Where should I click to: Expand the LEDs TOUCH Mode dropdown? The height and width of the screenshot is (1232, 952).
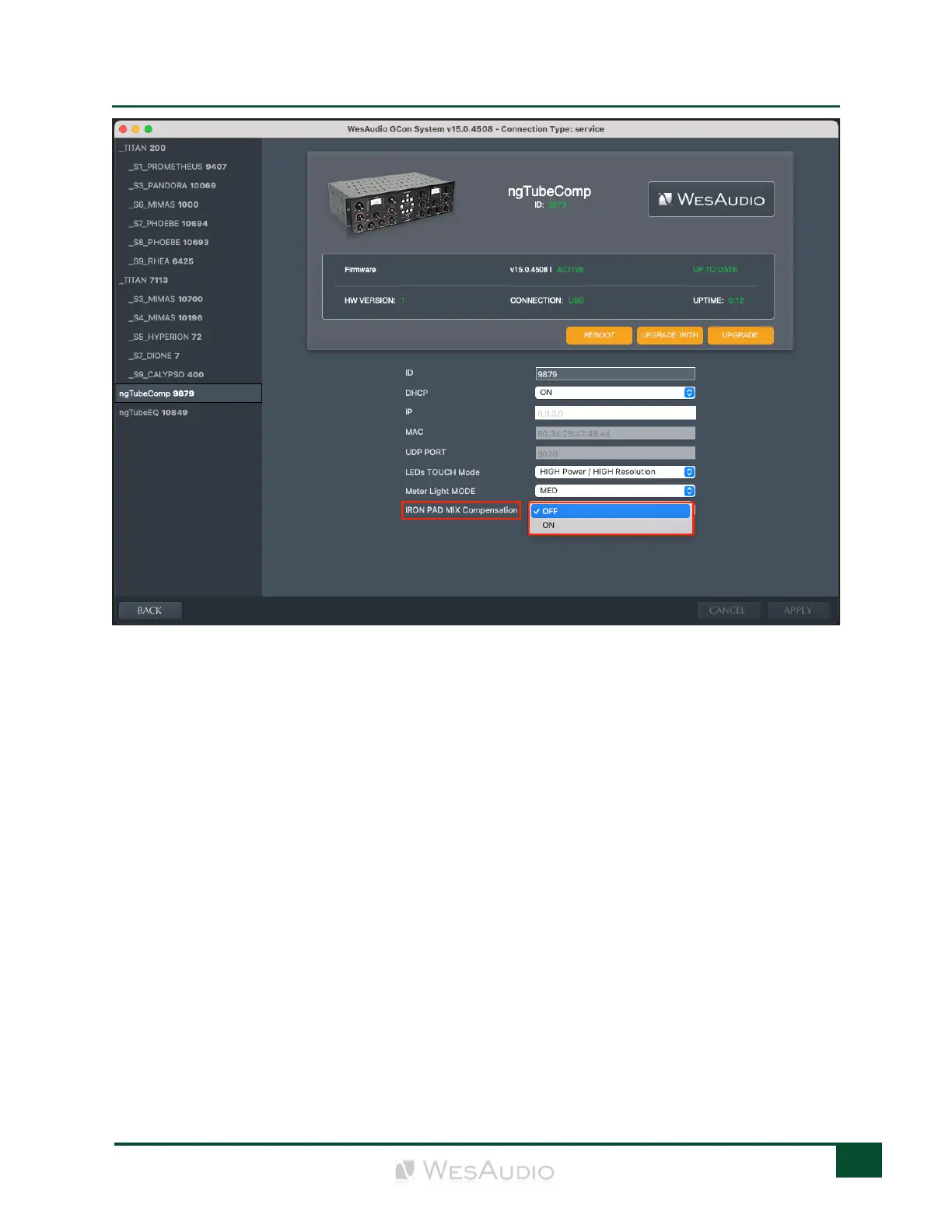(614, 472)
